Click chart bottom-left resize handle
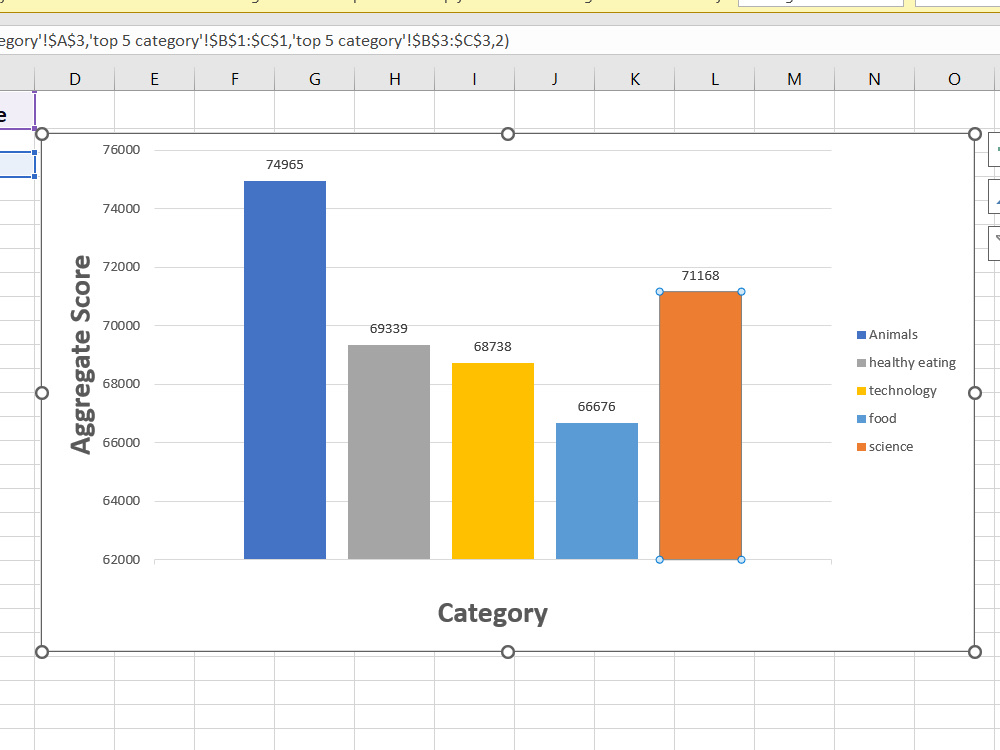 click(42, 652)
